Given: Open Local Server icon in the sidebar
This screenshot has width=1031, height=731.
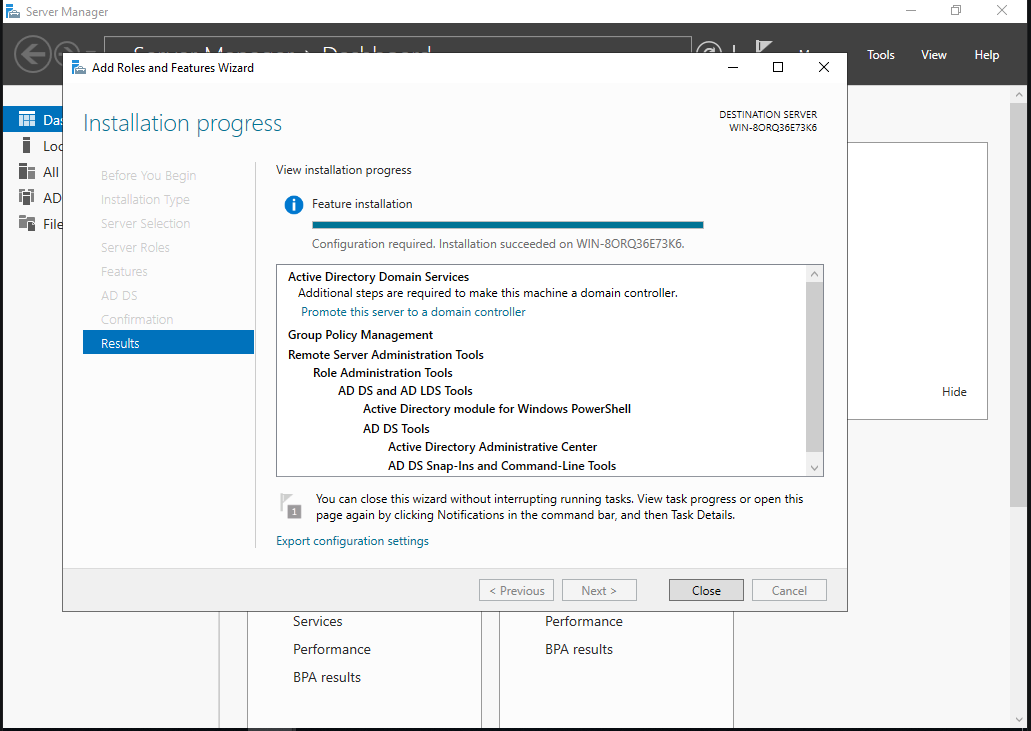Looking at the screenshot, I should [x=26, y=145].
